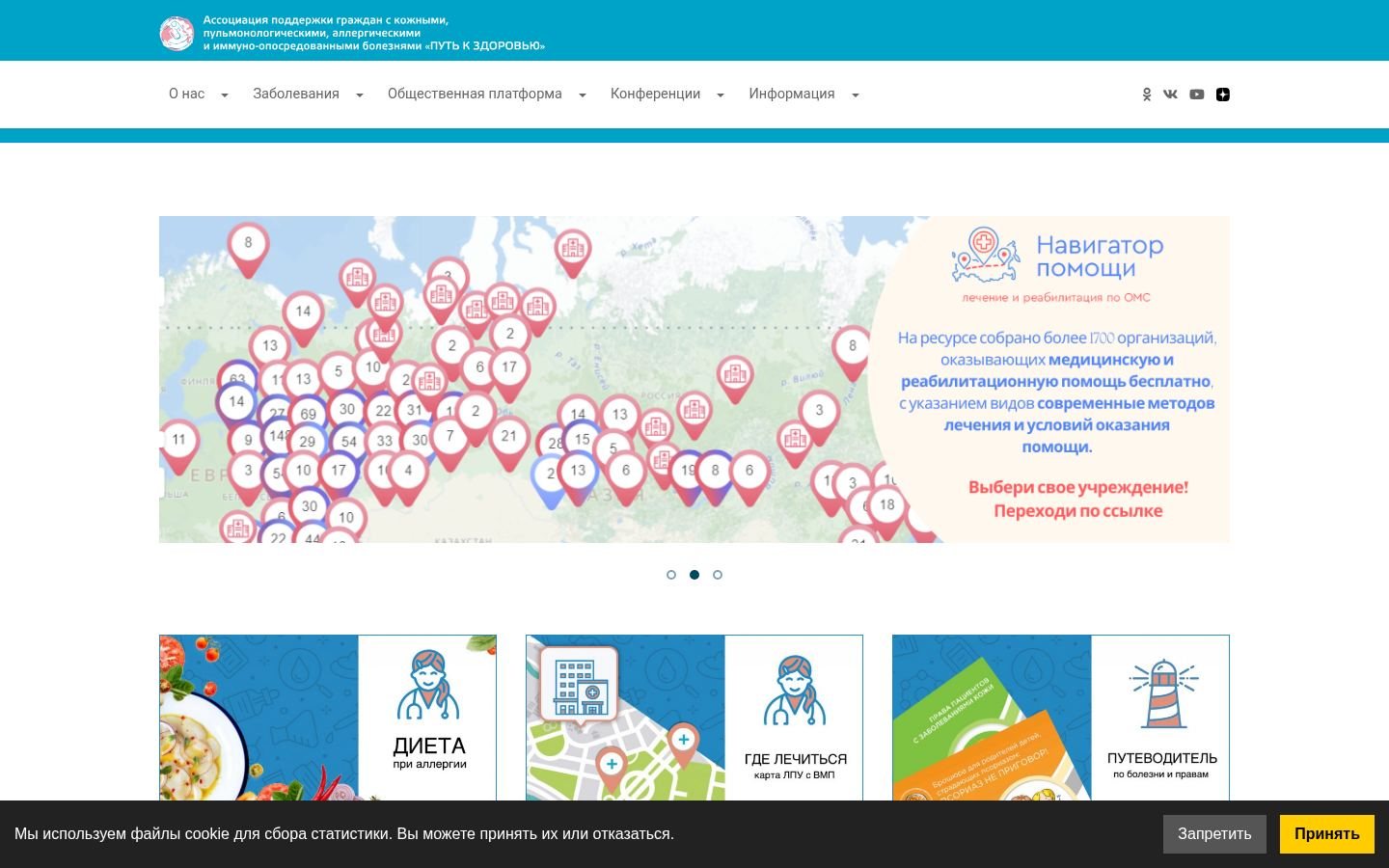Open the Информация menu item
Viewport: 1389px width, 868px height.
pos(792,94)
